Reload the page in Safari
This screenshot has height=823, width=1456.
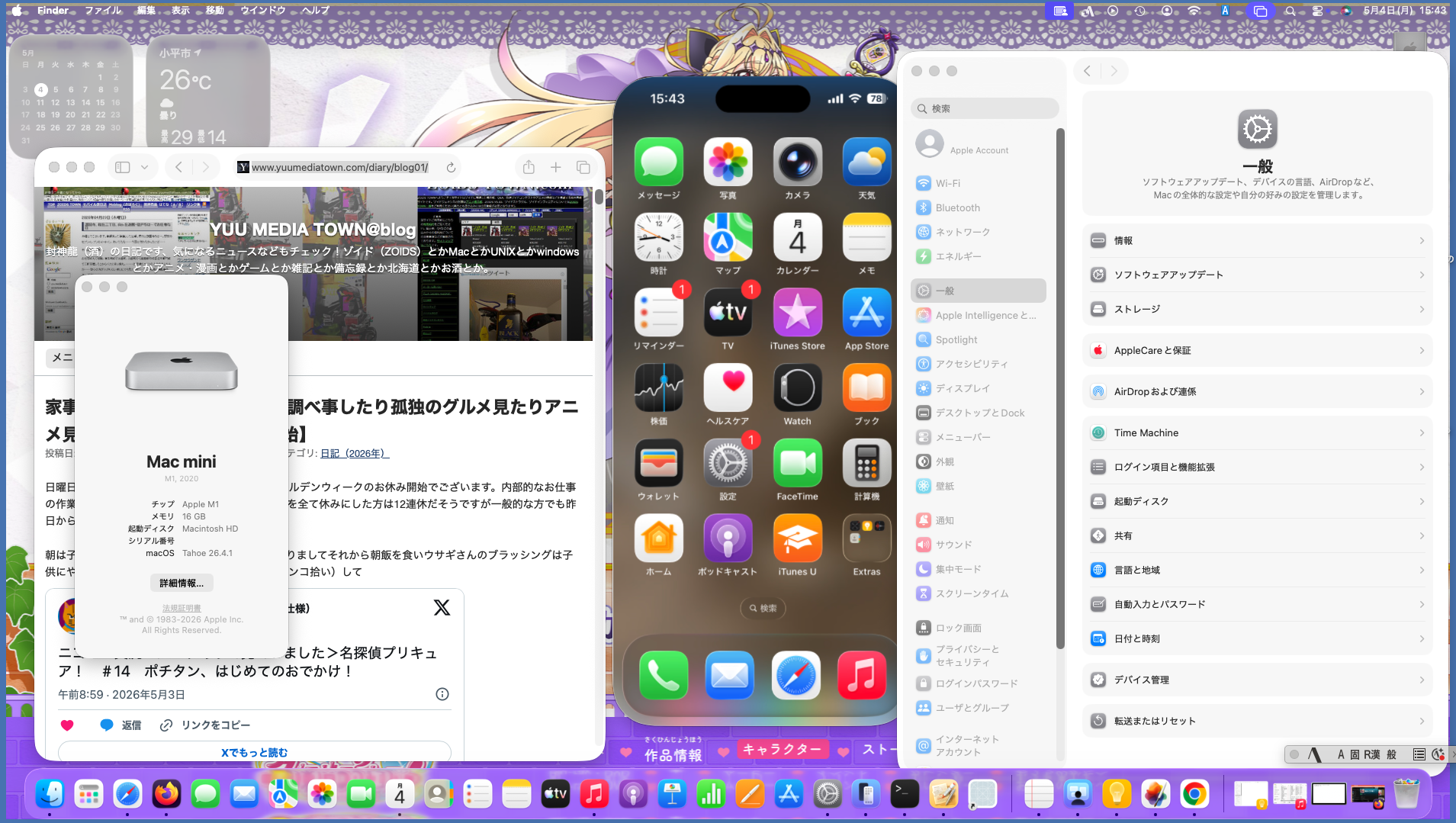[451, 167]
